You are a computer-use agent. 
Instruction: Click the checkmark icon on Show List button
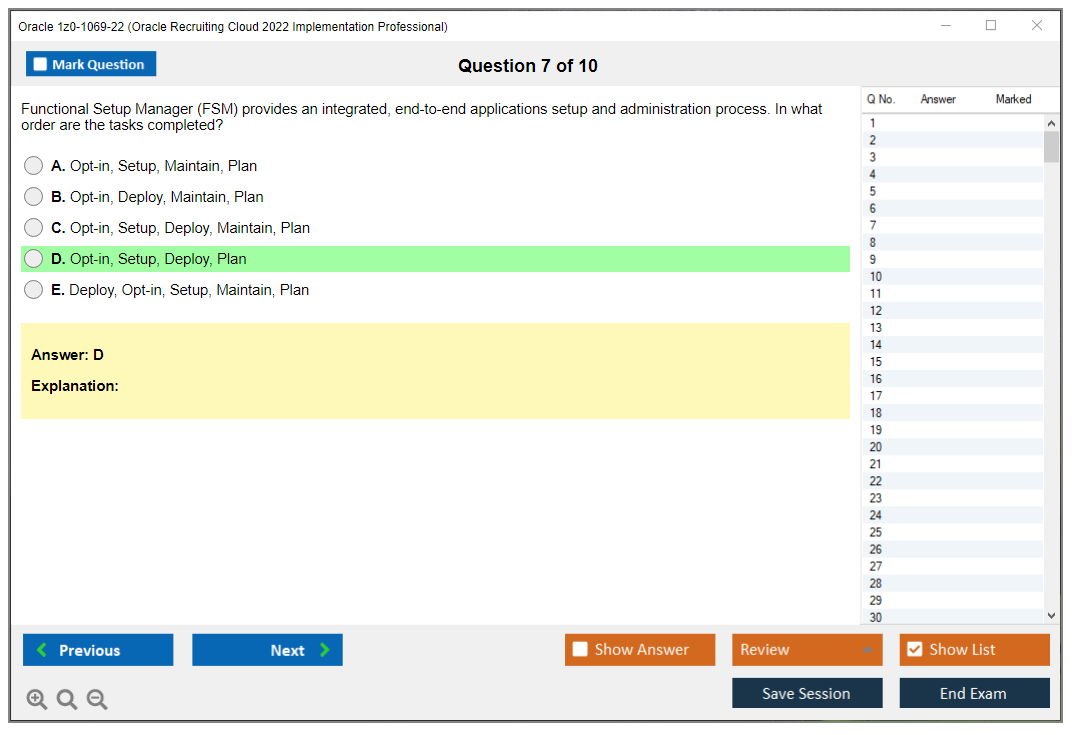[x=914, y=649]
